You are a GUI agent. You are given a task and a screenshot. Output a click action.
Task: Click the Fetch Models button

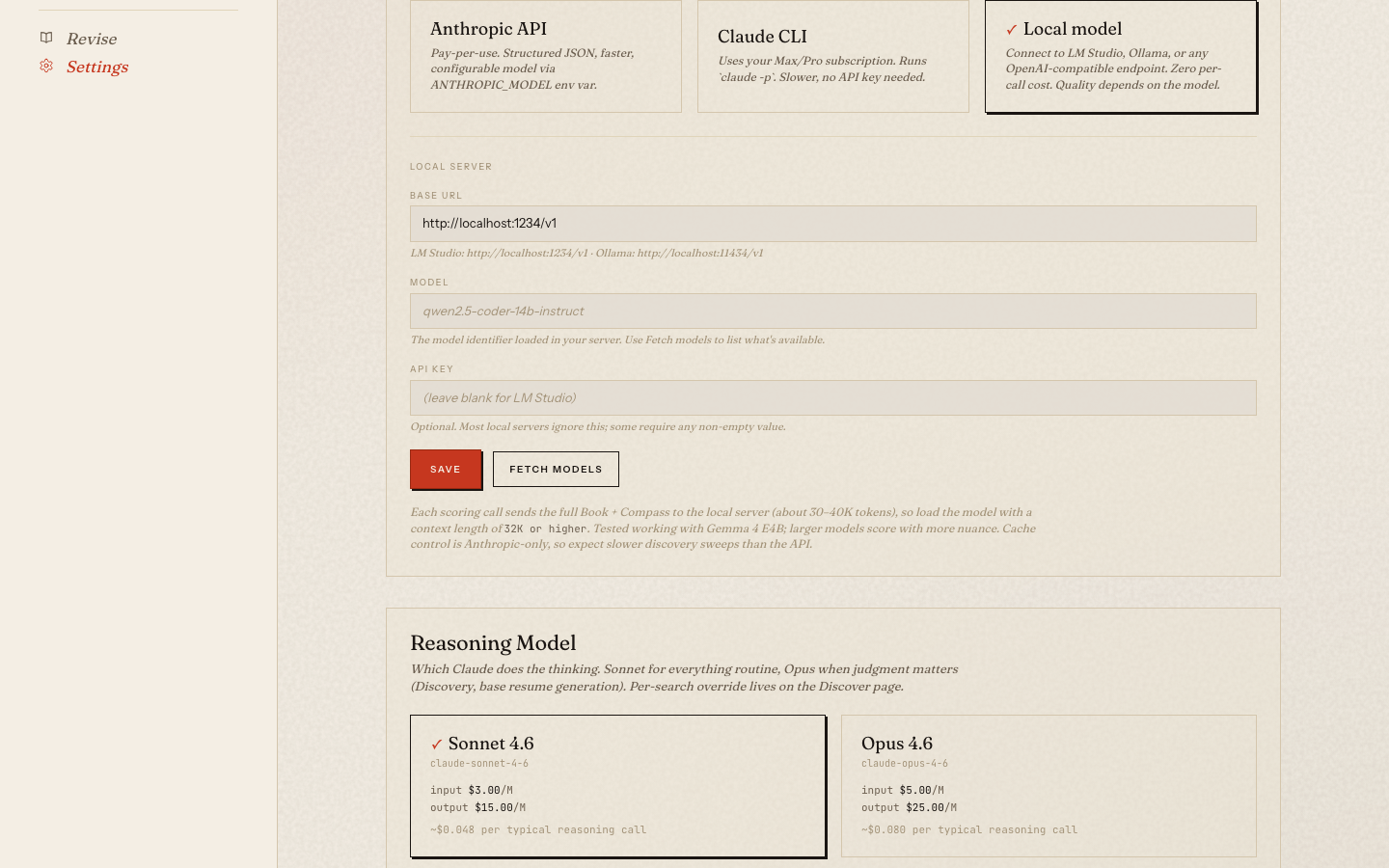[556, 469]
